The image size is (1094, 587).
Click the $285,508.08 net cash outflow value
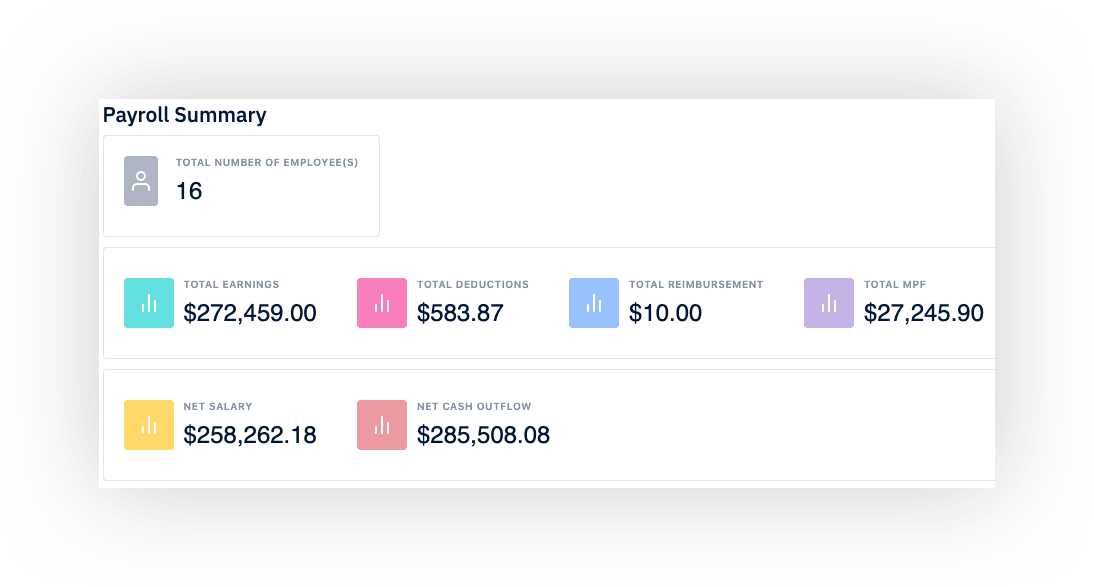point(484,437)
